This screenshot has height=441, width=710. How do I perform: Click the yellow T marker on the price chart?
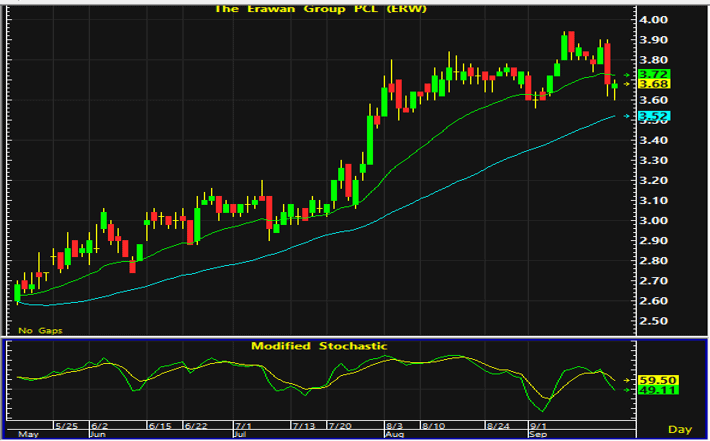point(46,275)
